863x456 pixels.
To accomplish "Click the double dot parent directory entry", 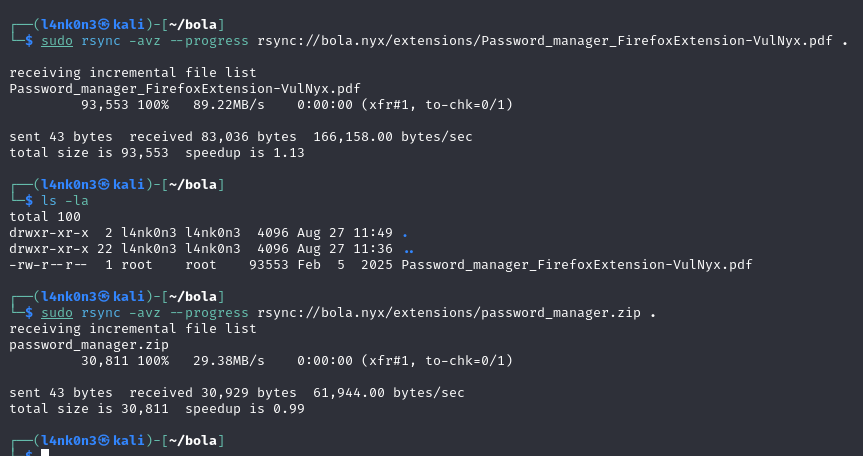I will coord(407,249).
